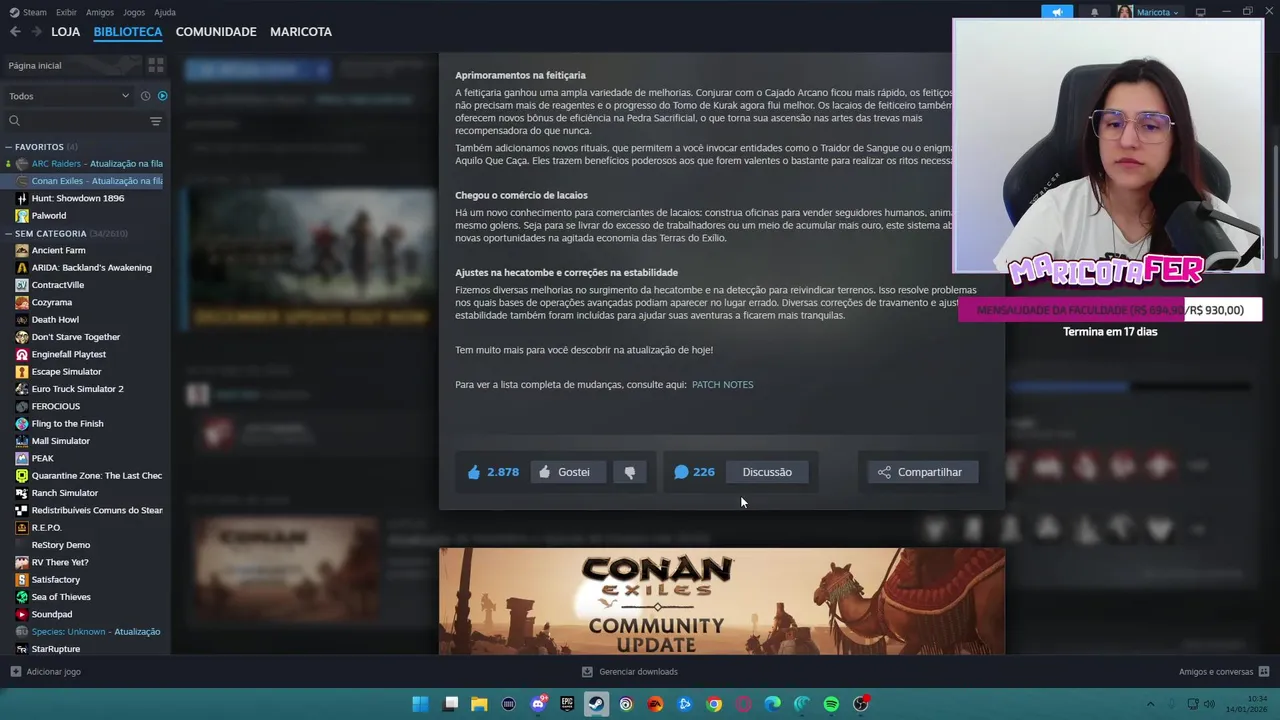
Task: Open Spotify from the taskbar
Action: (x=831, y=704)
